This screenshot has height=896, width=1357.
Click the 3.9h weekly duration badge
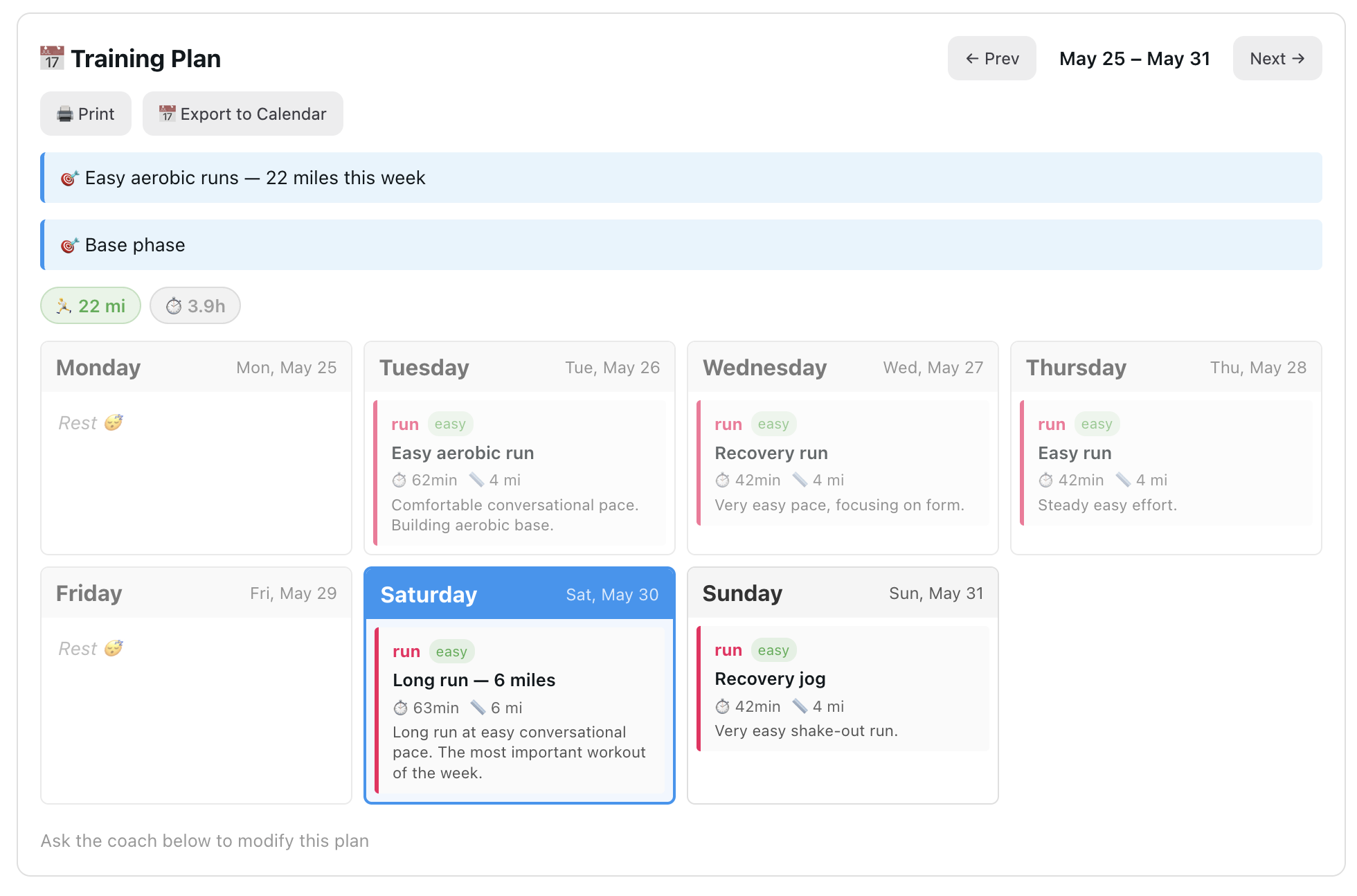pyautogui.click(x=195, y=305)
